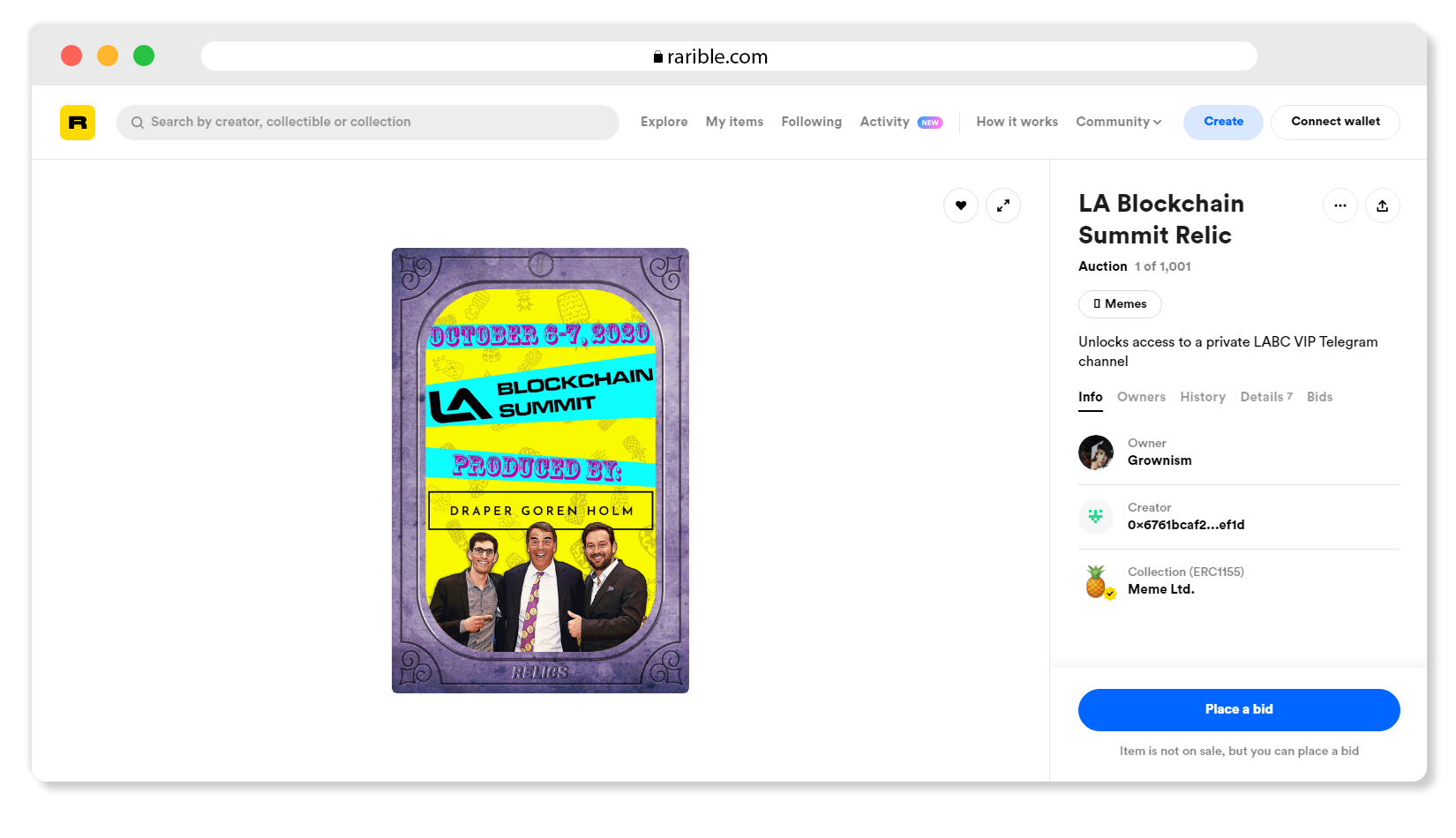Viewport: 1456px width, 838px height.
Task: Click the Memes category tag
Action: [x=1120, y=304]
